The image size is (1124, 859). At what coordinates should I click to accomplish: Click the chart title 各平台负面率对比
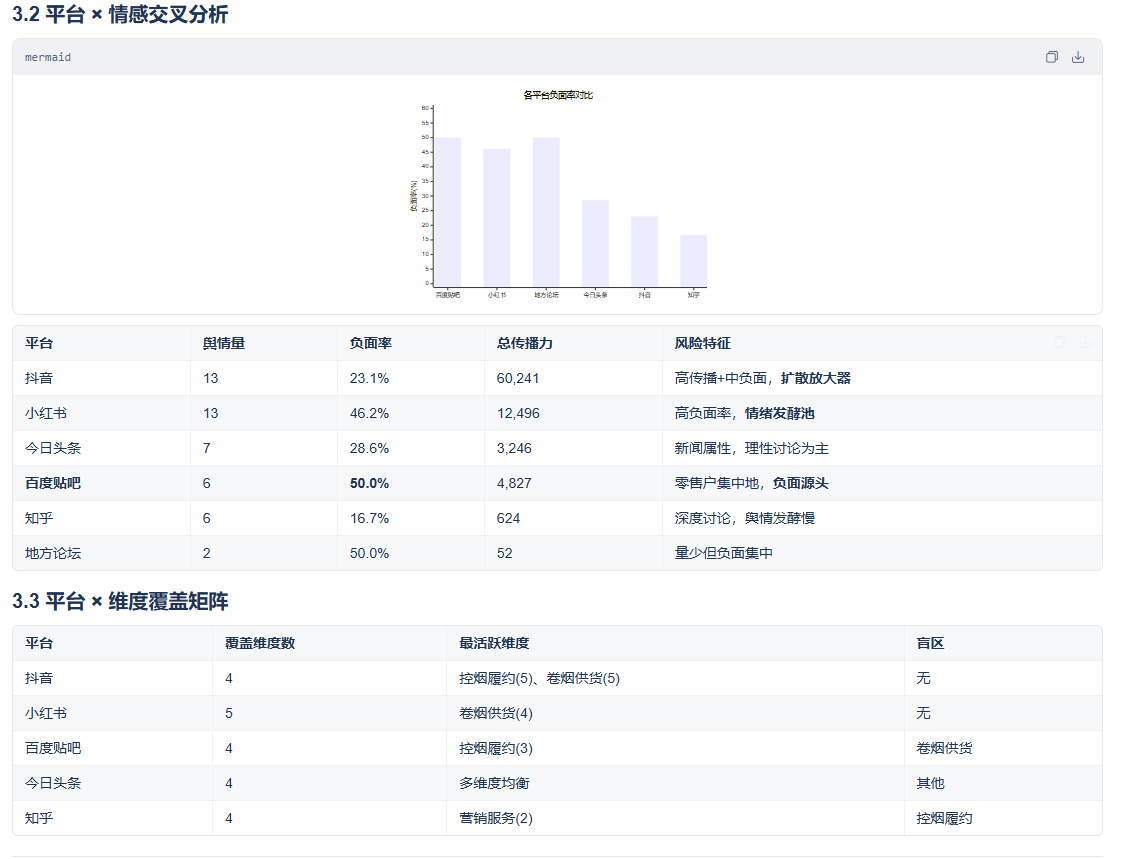point(558,95)
